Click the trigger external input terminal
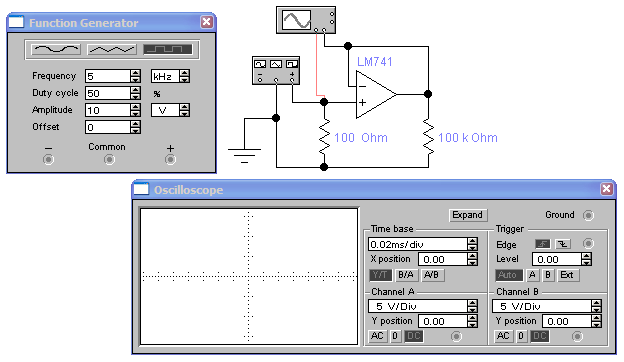The height and width of the screenshot is (362, 624). click(x=588, y=243)
